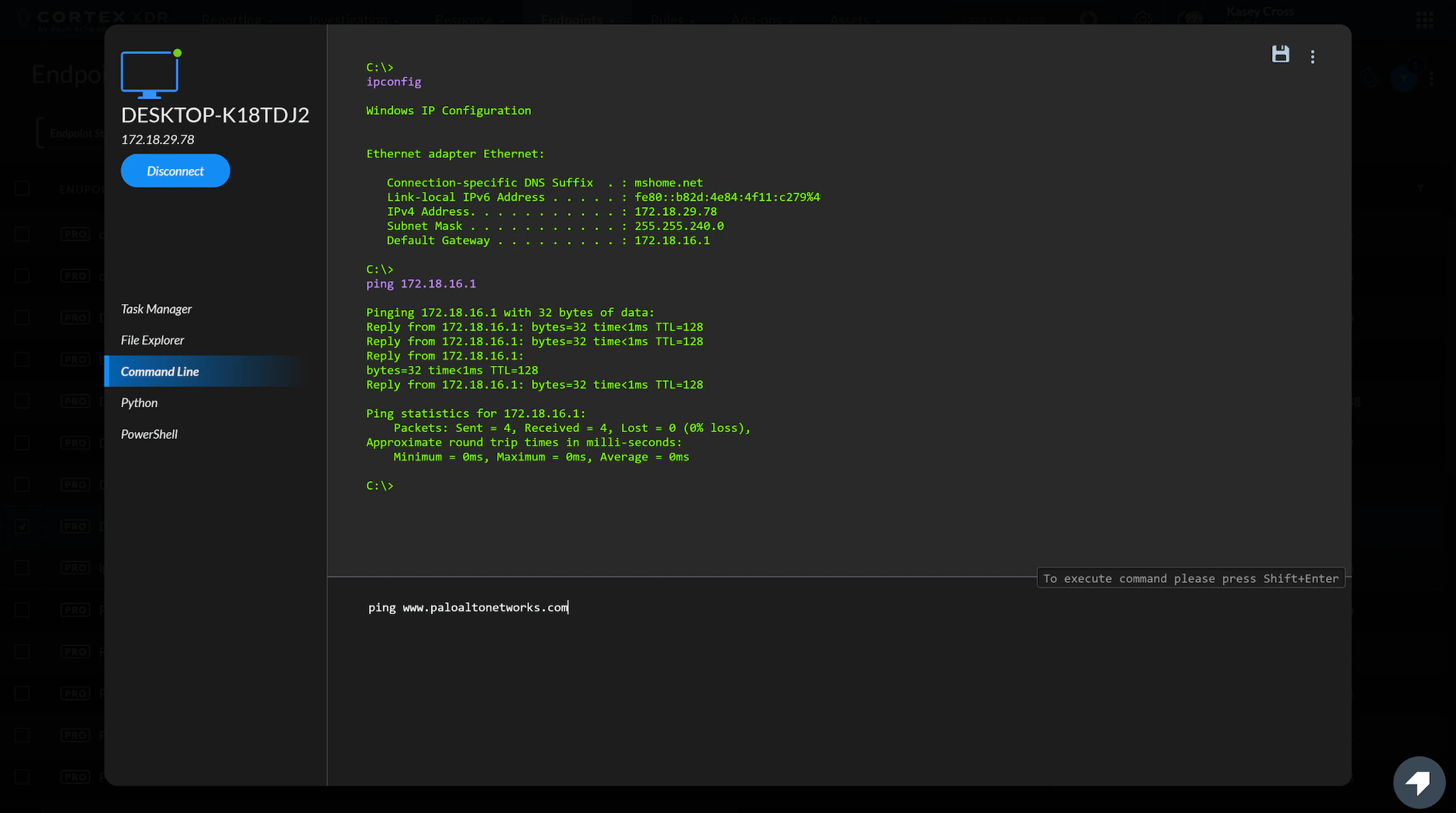Click the DESKTOP-K18TDJ2 monitor icon
Screen dimensions: 1456x813
click(x=149, y=74)
